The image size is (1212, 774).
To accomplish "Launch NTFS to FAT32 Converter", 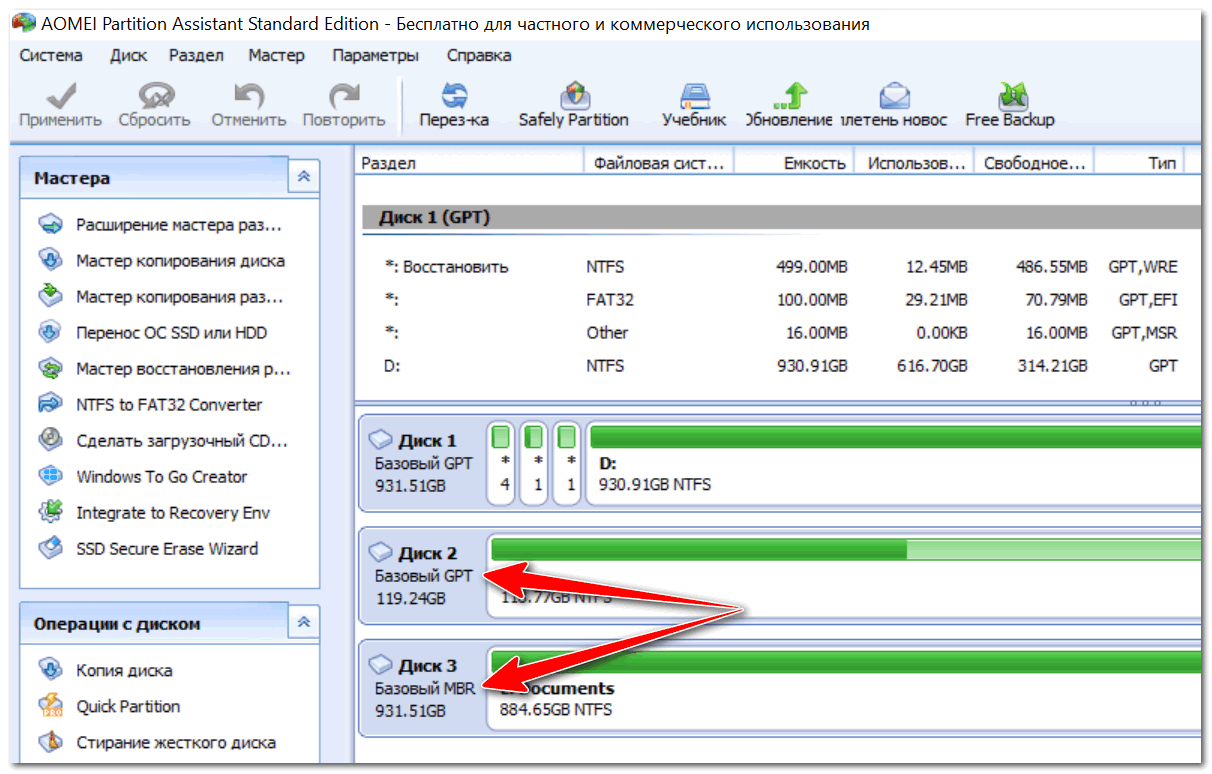I will tap(168, 405).
